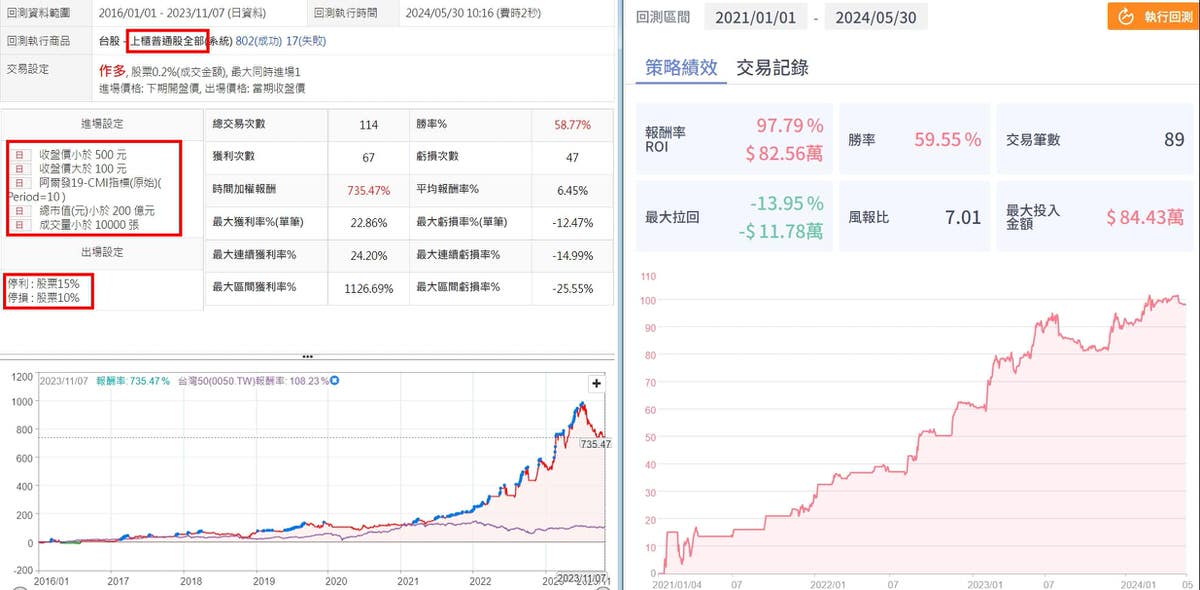Click the 上櫃普通股全部 product text

(168, 41)
